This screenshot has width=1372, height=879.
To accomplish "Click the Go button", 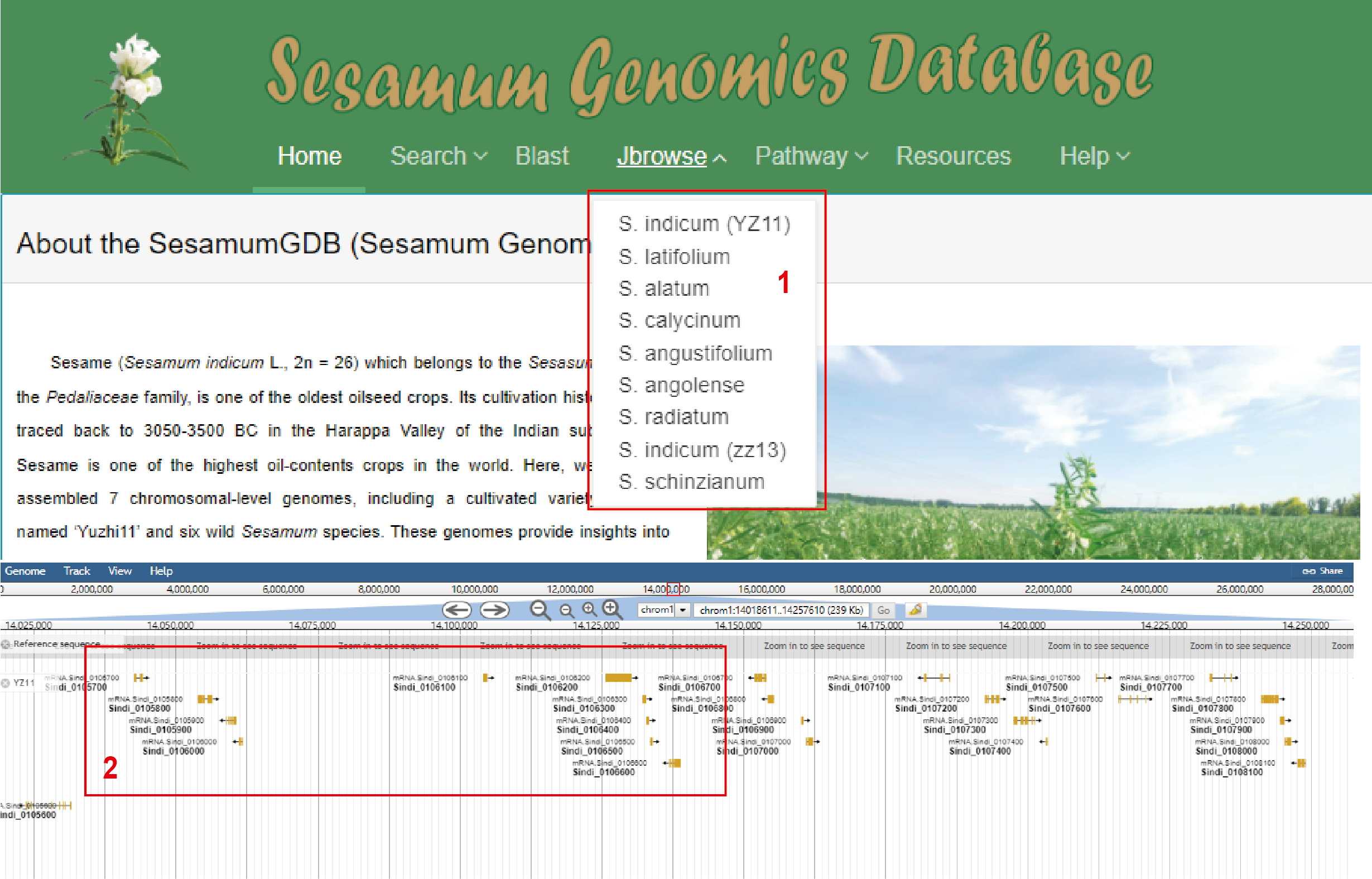I will coord(883,610).
